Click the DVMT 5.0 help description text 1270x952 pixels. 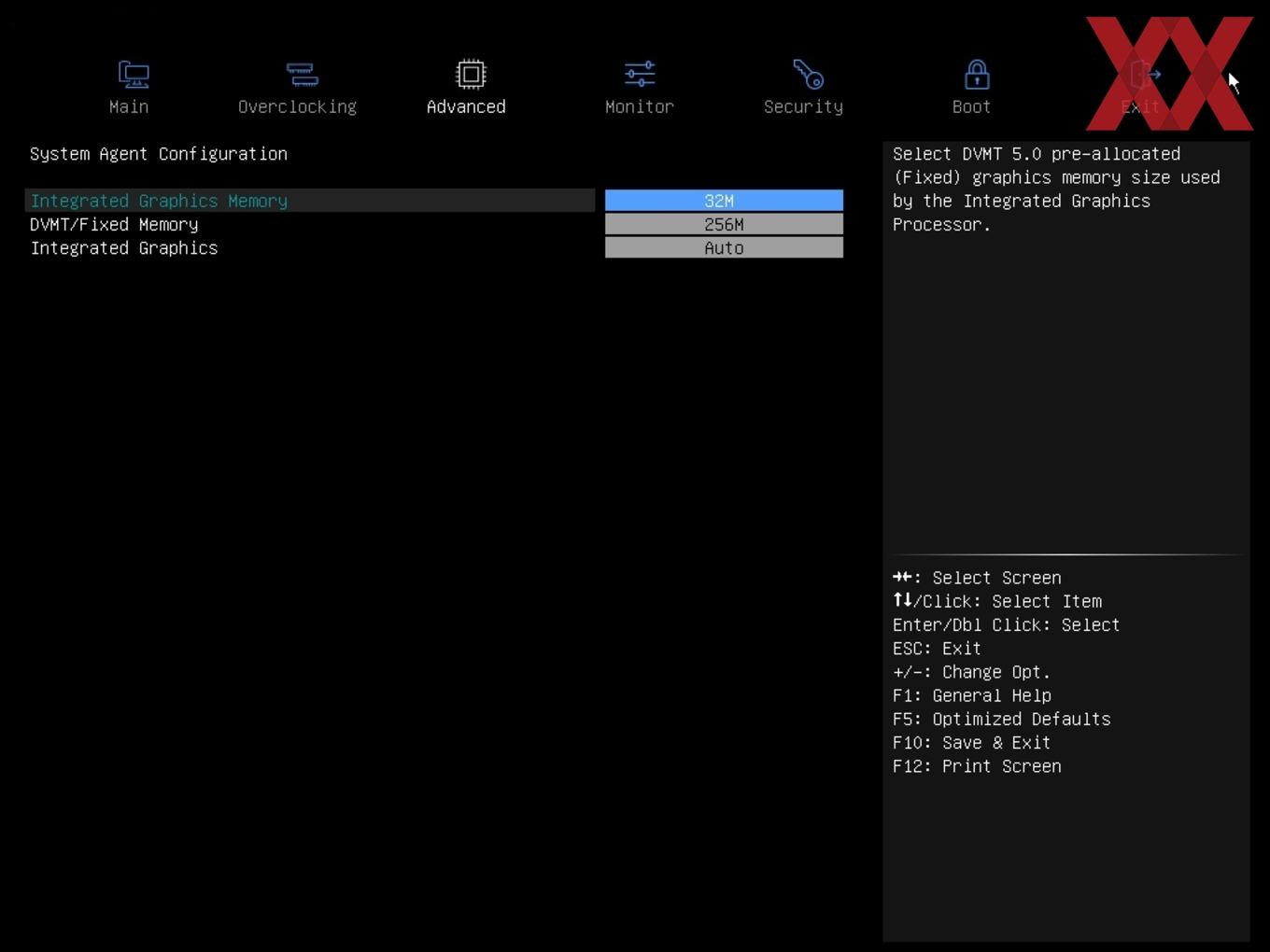(1056, 189)
